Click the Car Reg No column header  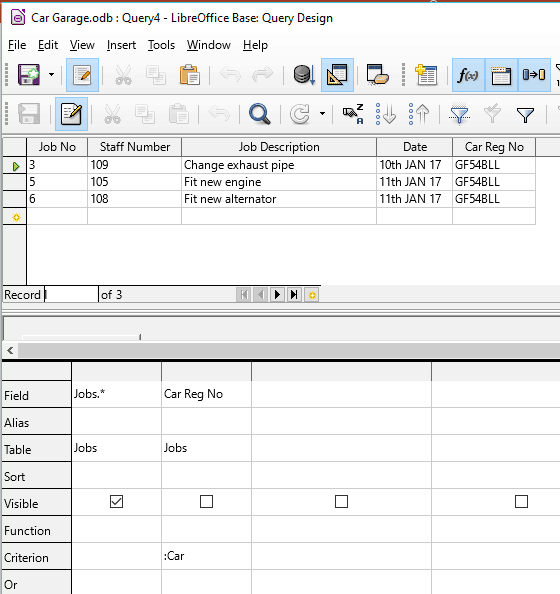[494, 147]
